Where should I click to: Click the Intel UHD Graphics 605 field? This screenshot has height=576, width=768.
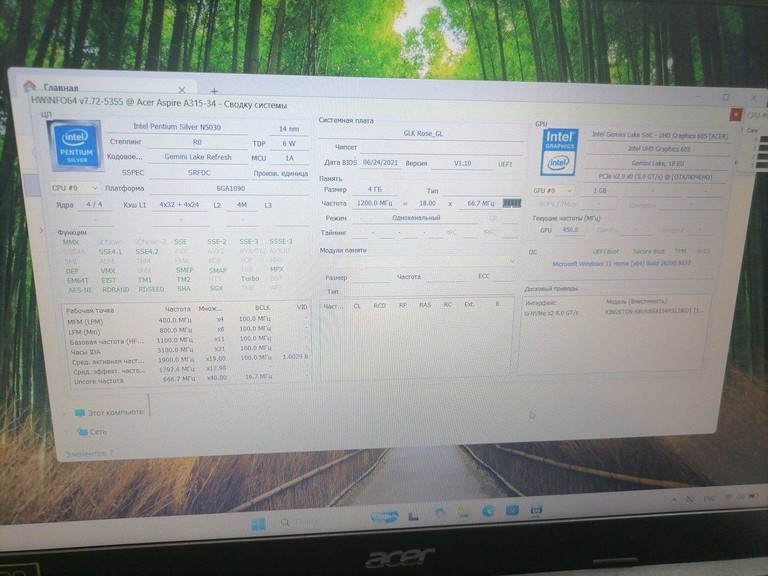[x=659, y=149]
